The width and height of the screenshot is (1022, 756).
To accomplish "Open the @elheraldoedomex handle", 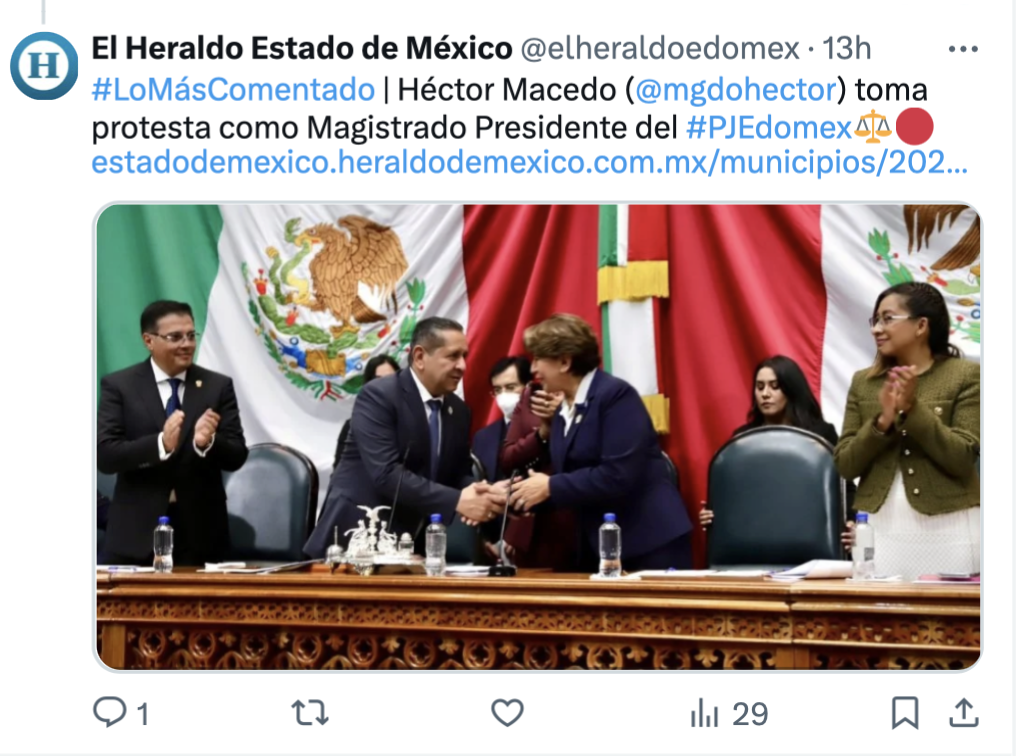I will (x=660, y=48).
